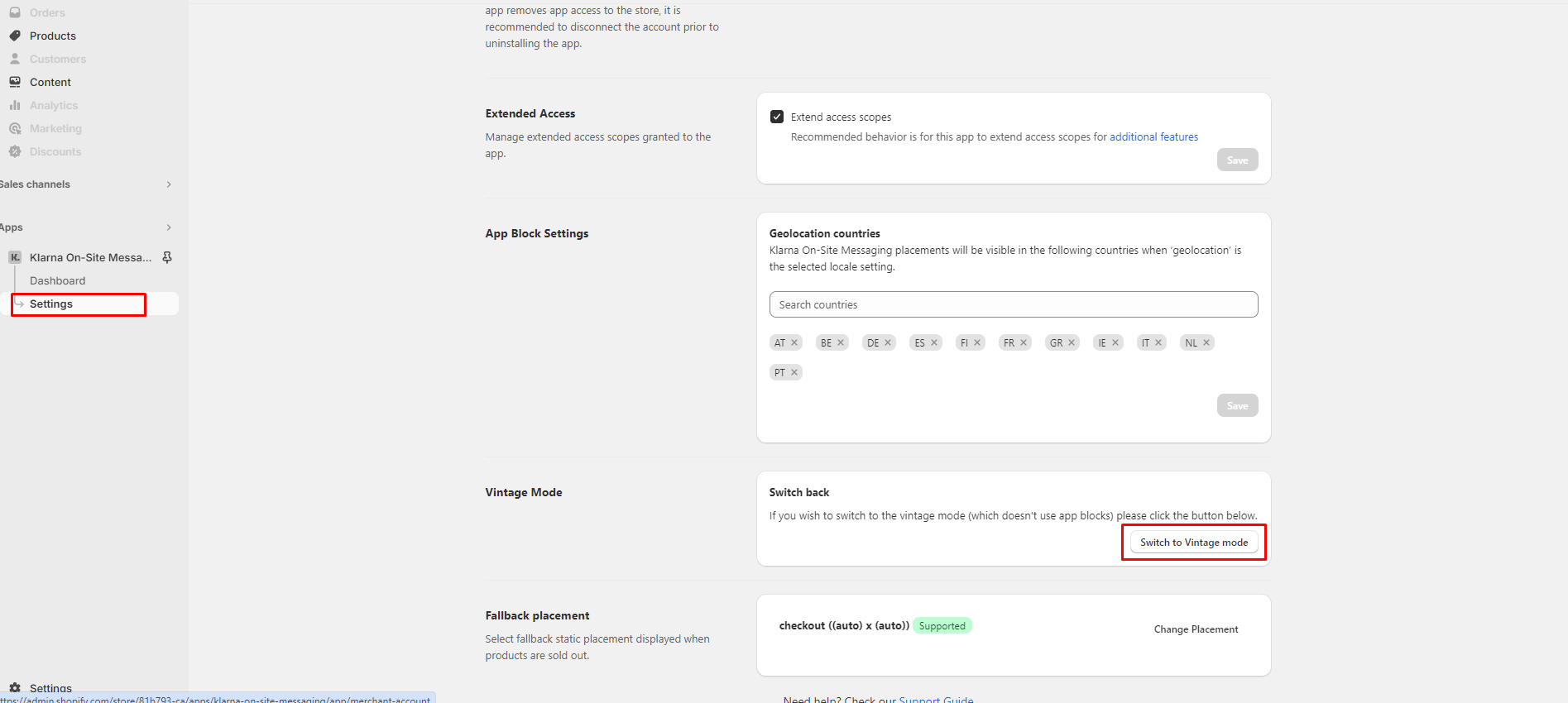This screenshot has width=1568, height=703.
Task: Remove the NL country tag
Action: click(1206, 342)
